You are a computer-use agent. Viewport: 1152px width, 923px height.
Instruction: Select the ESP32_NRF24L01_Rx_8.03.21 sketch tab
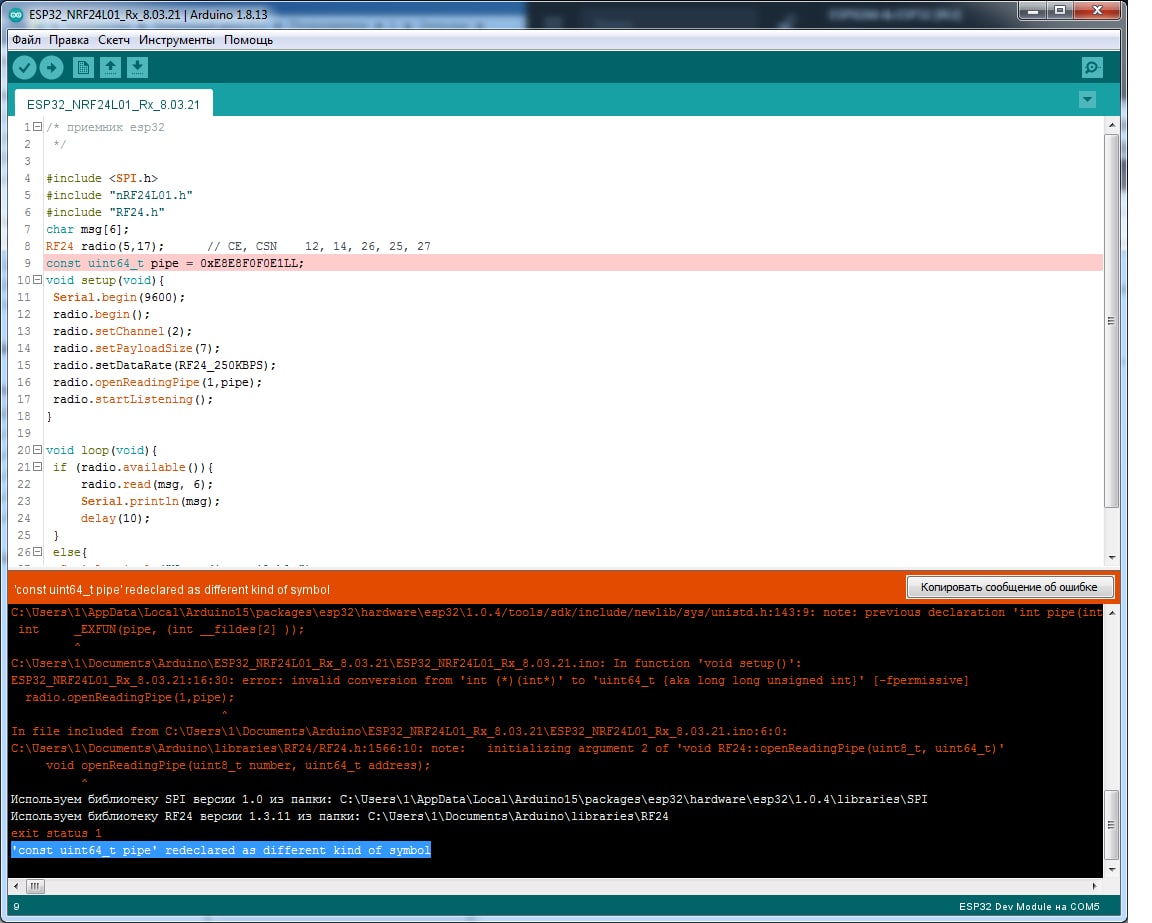pyautogui.click(x=113, y=104)
